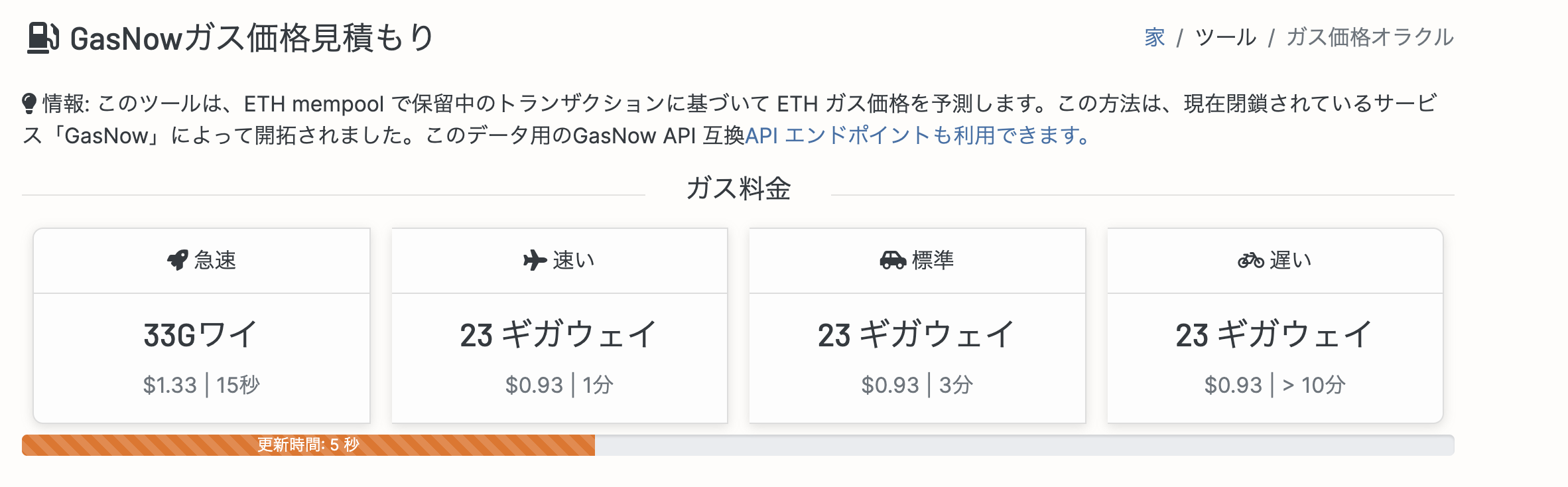Navigate to 家 in the breadcrumb
This screenshot has width=1568, height=487.
1154,38
